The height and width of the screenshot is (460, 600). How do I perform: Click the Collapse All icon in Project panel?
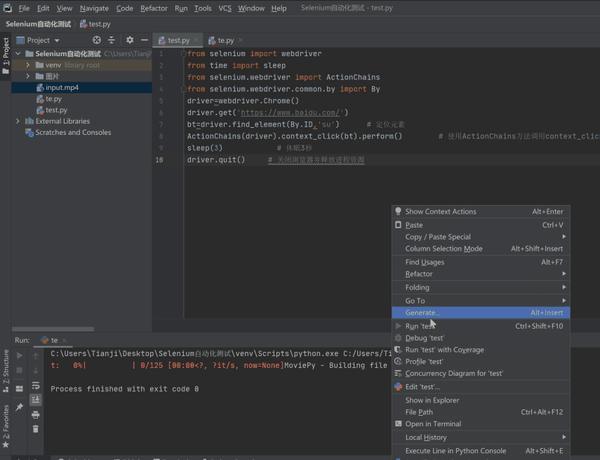tap(112, 40)
